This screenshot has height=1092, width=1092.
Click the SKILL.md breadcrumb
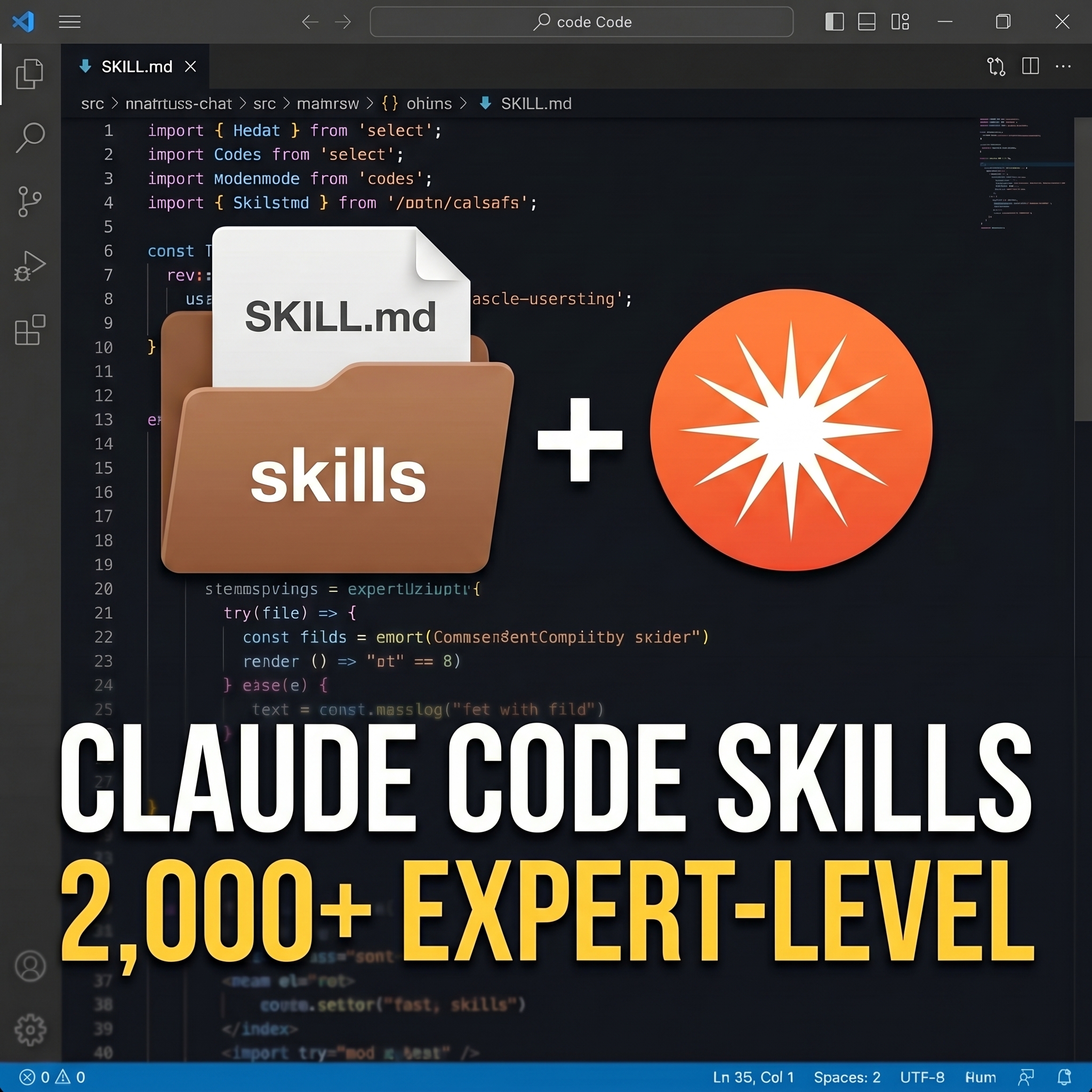click(x=526, y=103)
